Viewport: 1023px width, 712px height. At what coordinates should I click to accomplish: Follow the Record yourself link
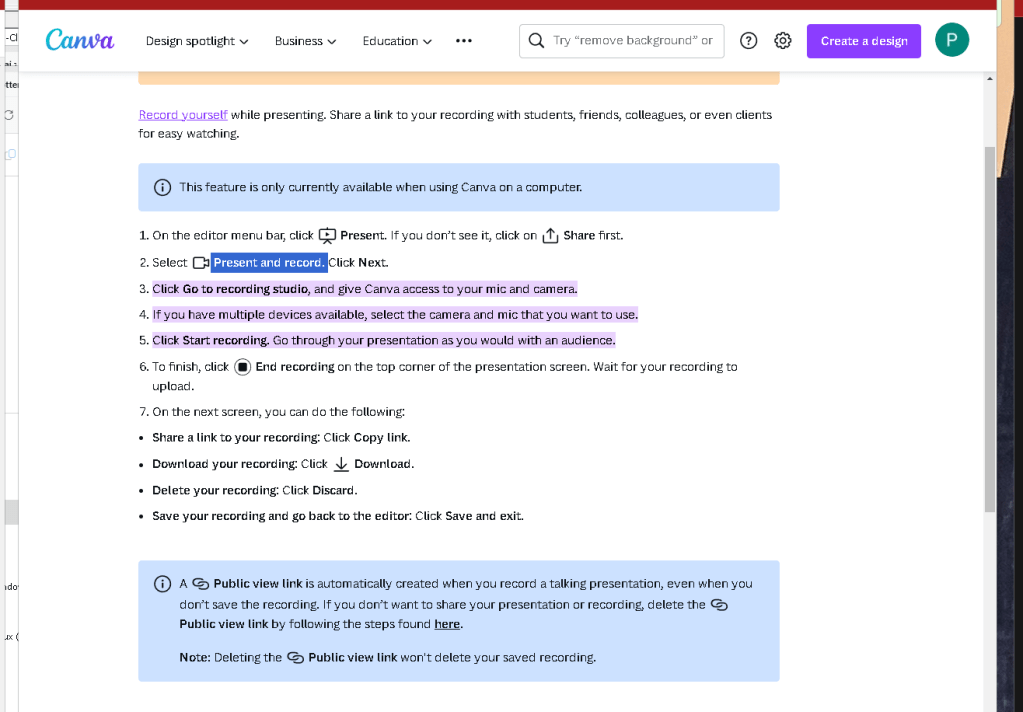point(183,115)
